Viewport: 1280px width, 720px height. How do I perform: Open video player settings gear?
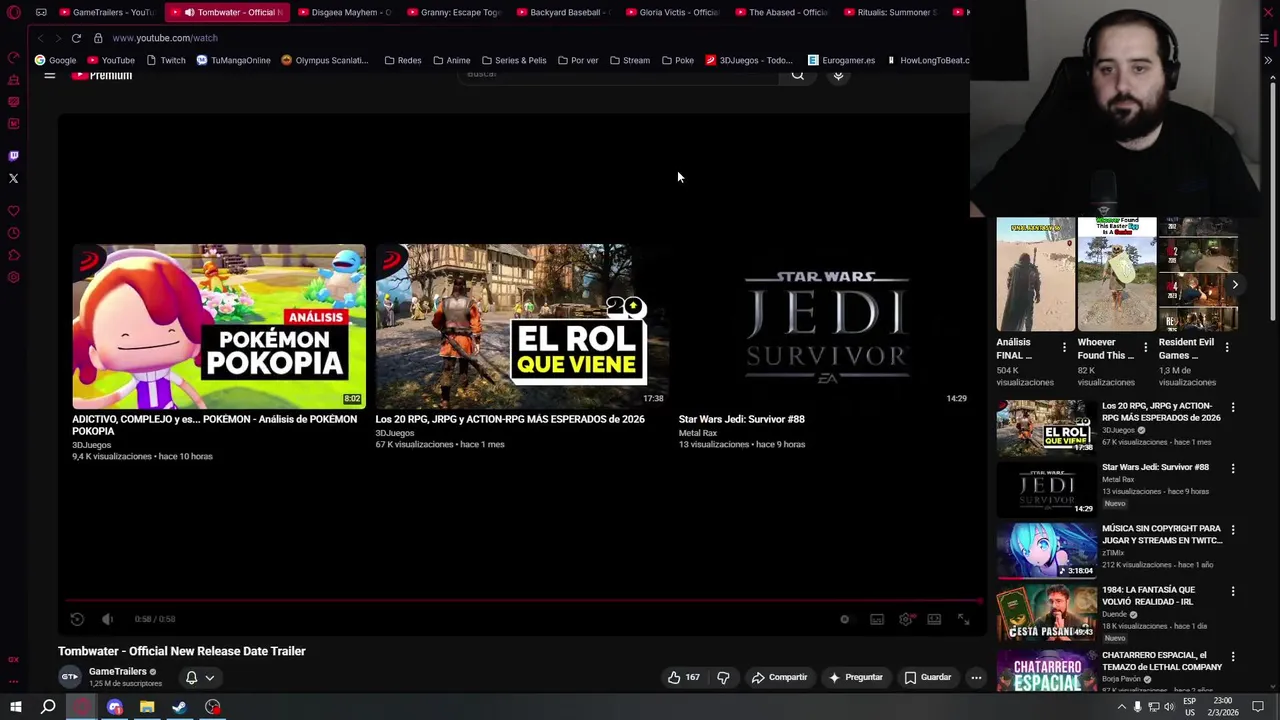[905, 619]
